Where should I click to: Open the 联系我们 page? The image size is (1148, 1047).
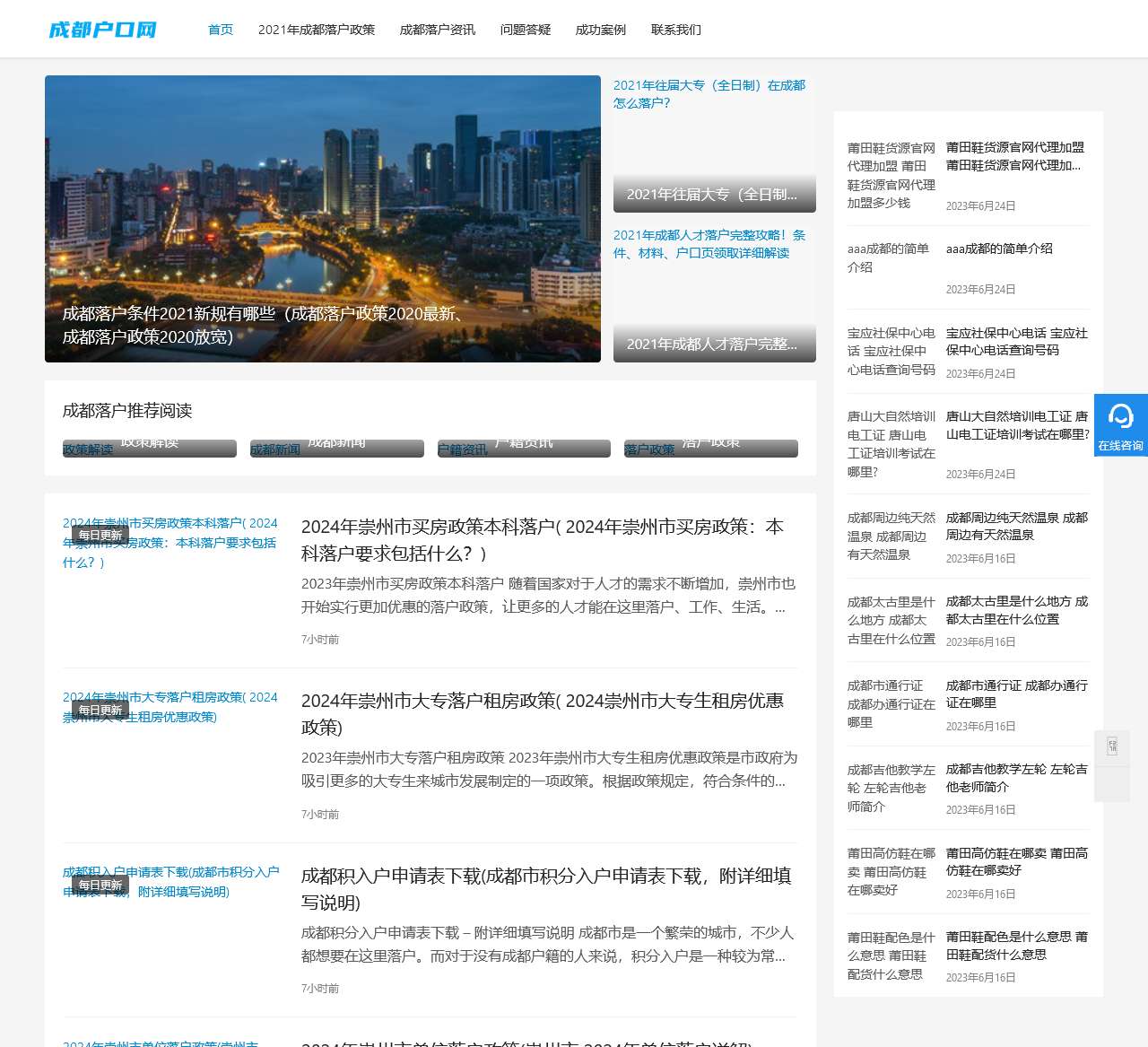coord(675,29)
